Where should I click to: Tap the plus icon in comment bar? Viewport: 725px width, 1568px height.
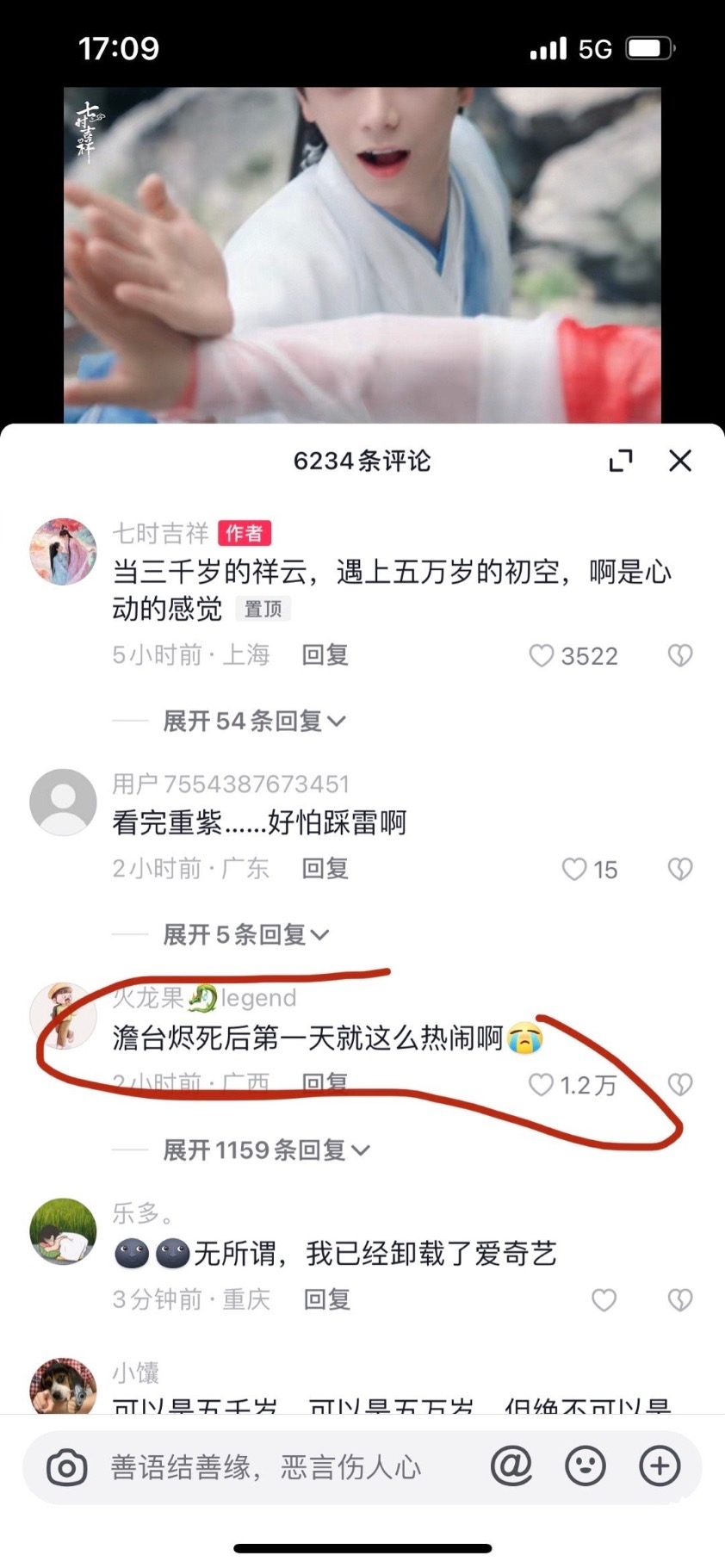[660, 1466]
